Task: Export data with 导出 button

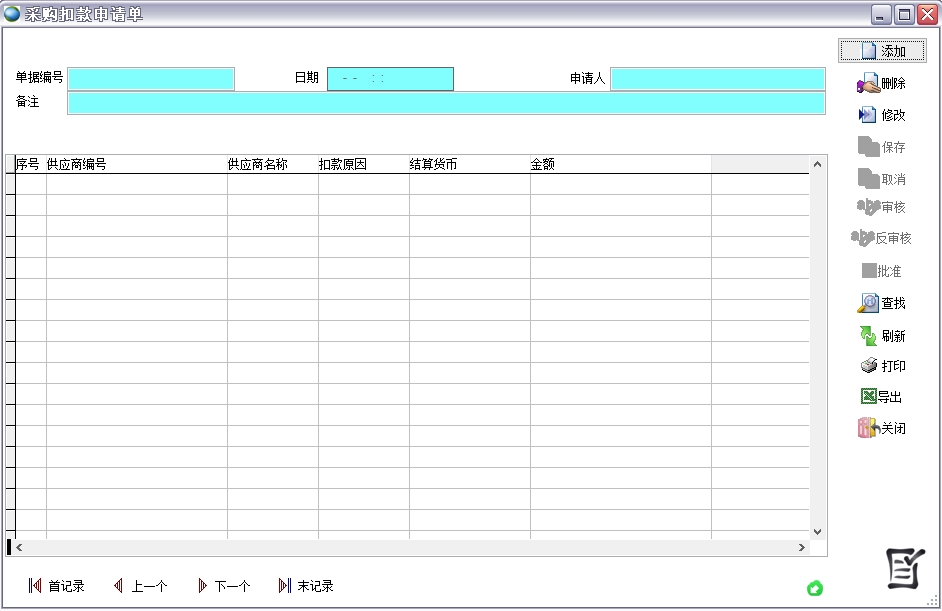Action: (x=882, y=397)
